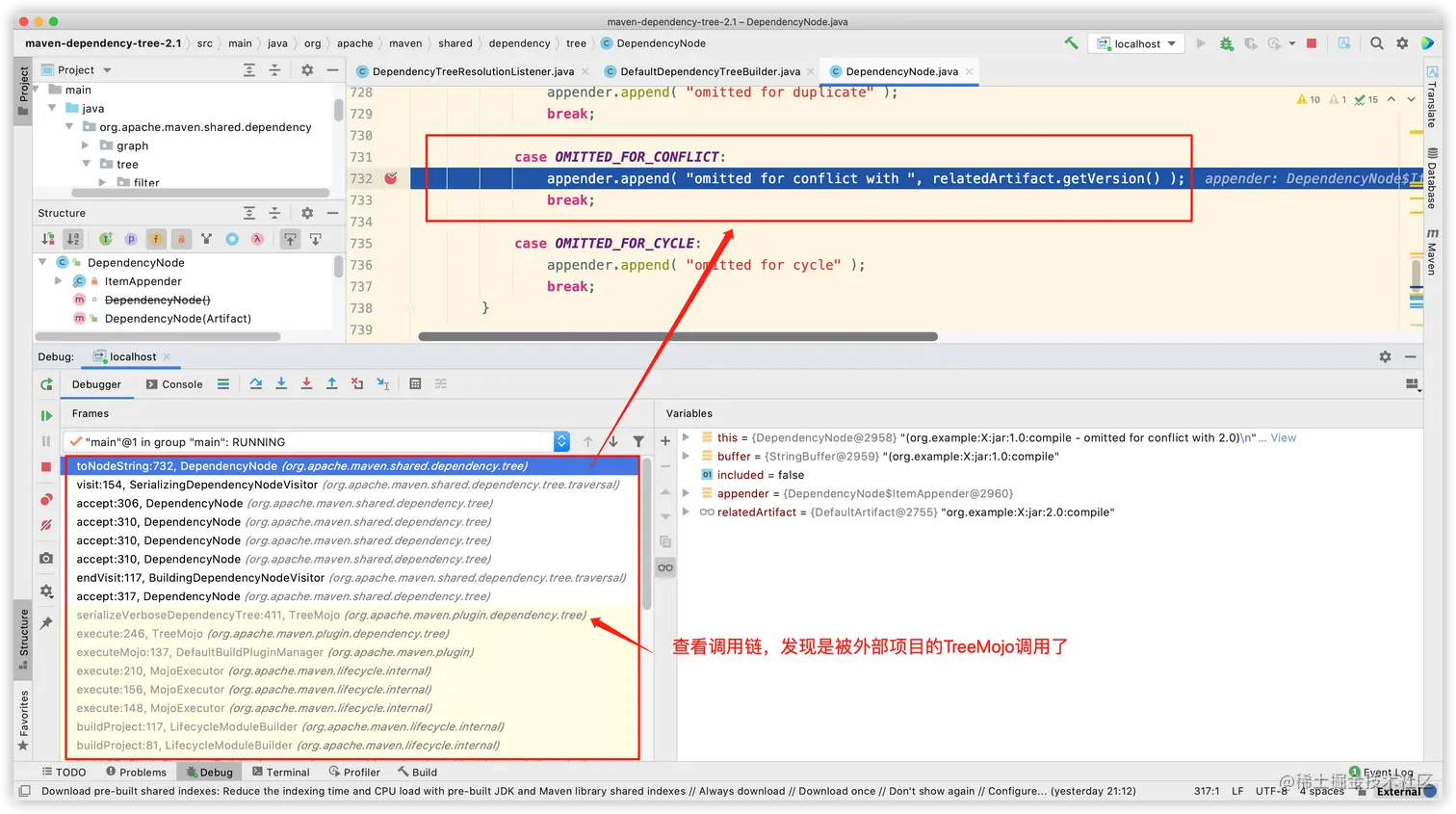The height and width of the screenshot is (814, 1456).
Task: Collapse the tree package in Project tree
Action: tap(86, 164)
